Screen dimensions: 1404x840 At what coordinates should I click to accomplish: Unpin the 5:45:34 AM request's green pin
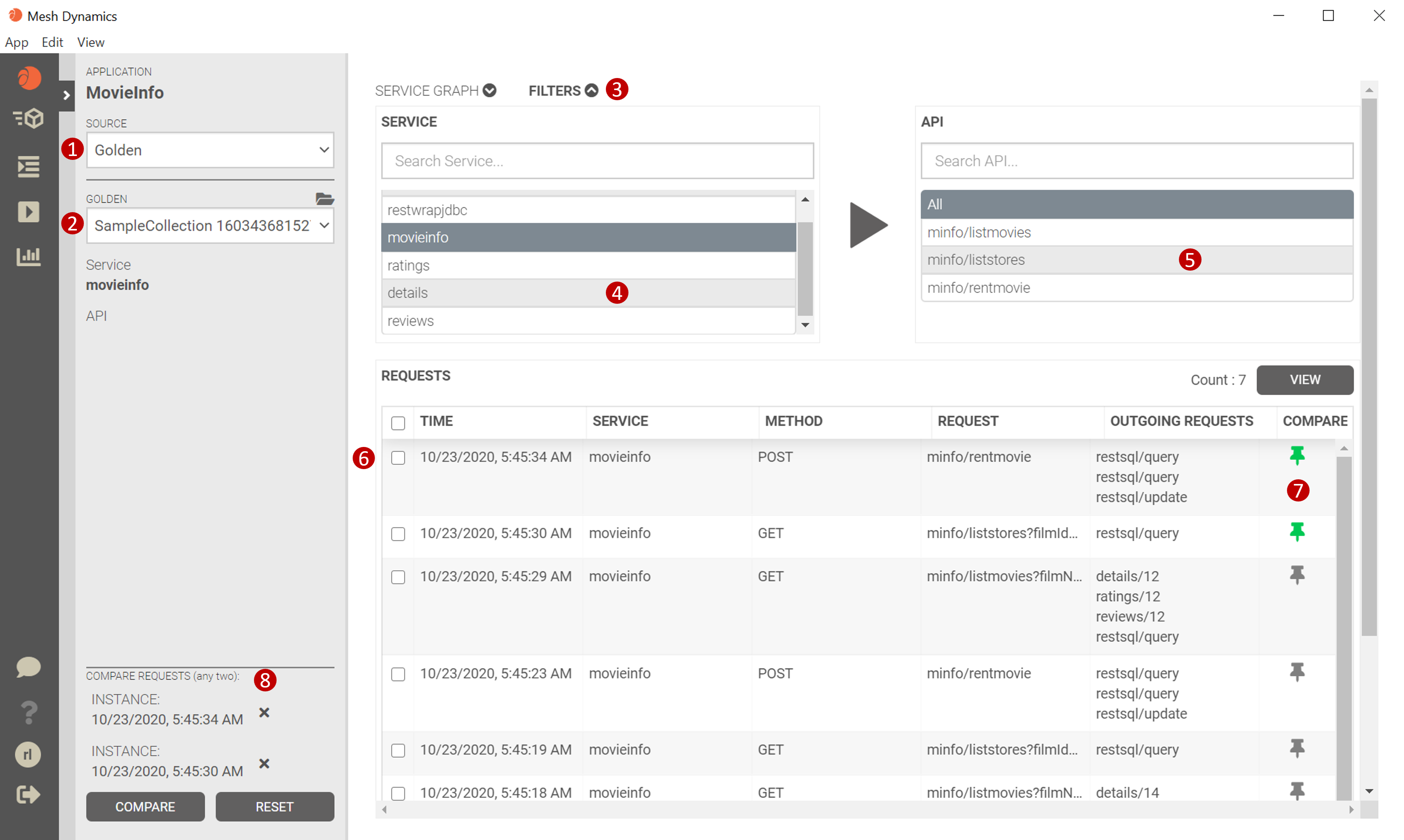click(1296, 455)
